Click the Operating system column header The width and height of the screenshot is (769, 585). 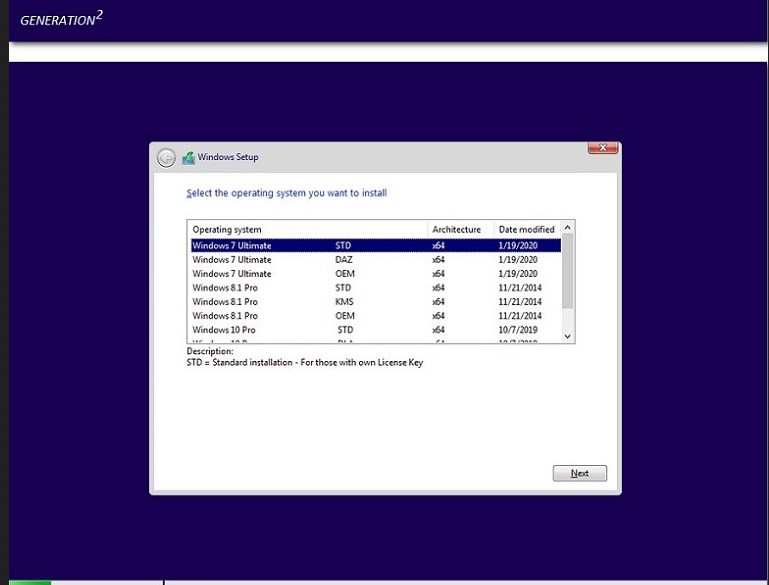[x=308, y=229]
